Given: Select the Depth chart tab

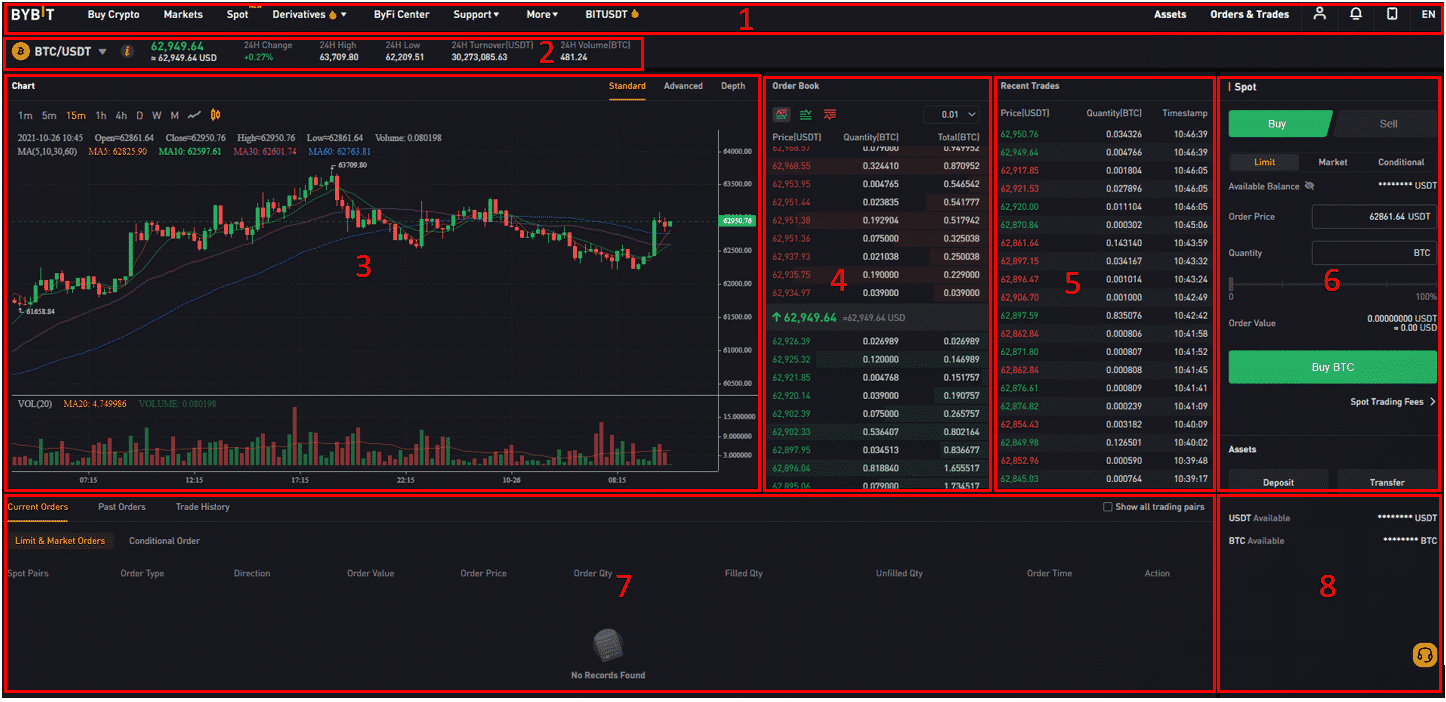Looking at the screenshot, I should pyautogui.click(x=733, y=86).
